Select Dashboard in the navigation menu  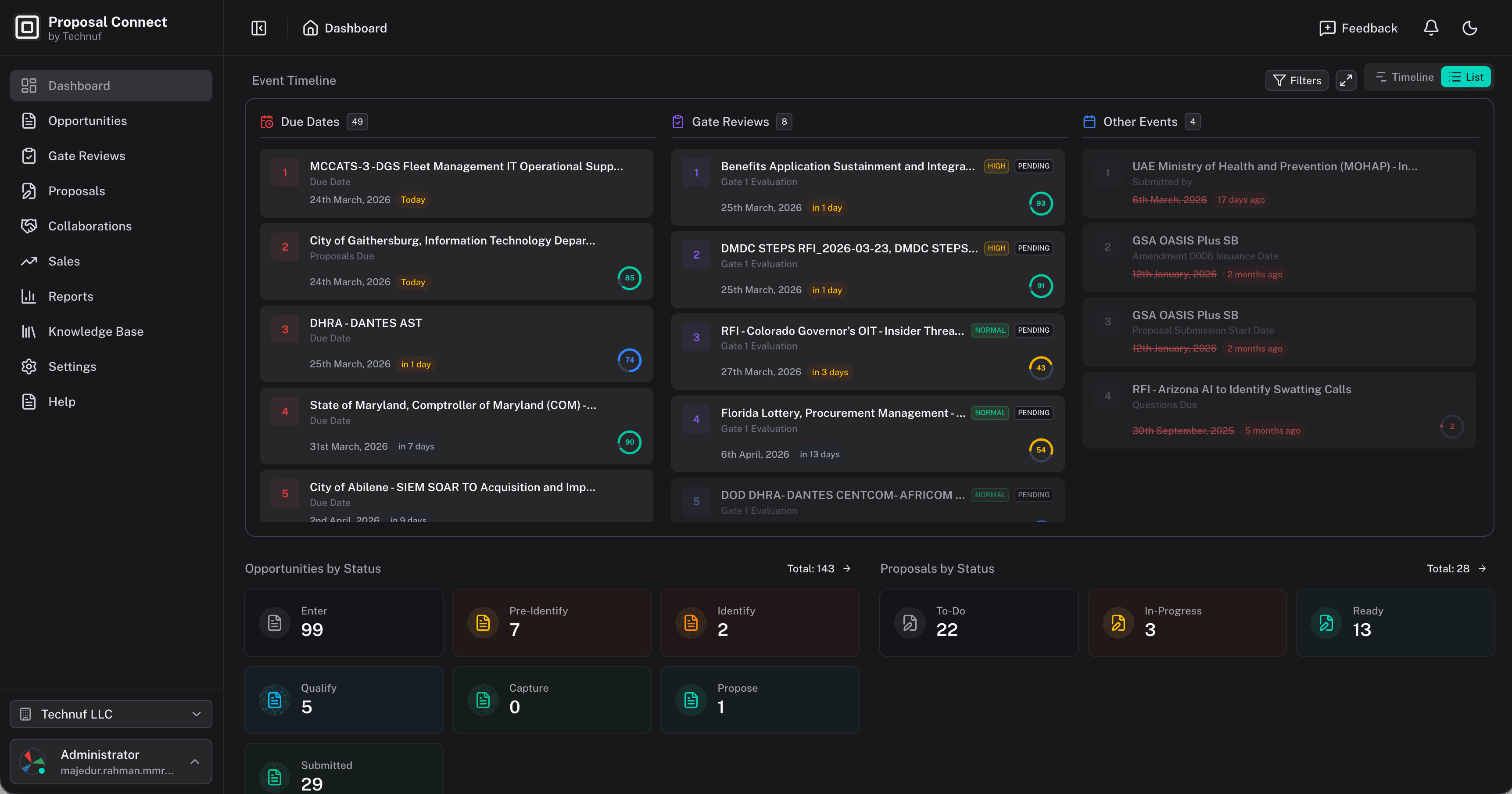tap(79, 85)
